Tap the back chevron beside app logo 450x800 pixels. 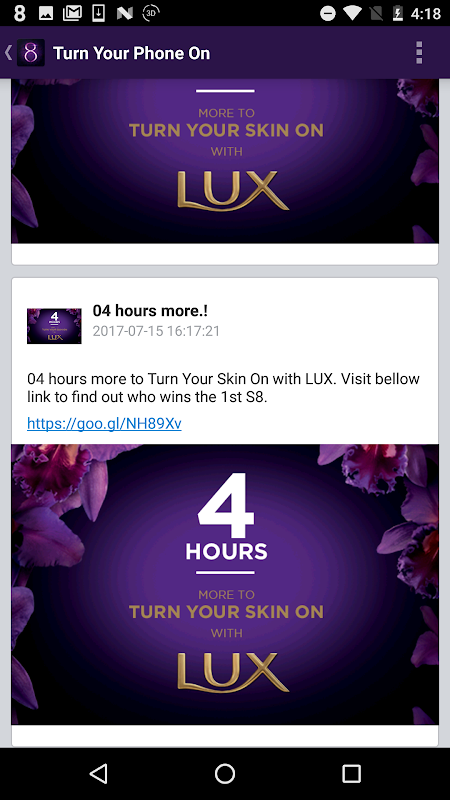tap(8, 53)
